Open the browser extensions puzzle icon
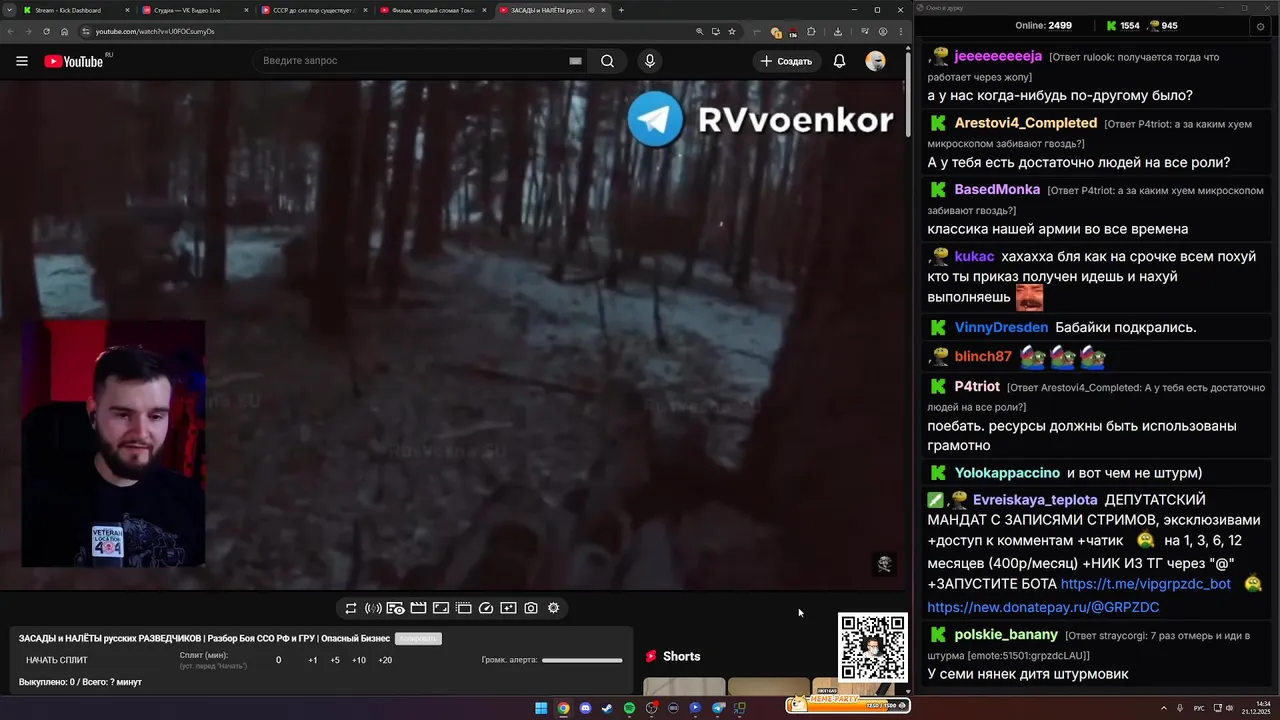The image size is (1280, 720). click(811, 31)
